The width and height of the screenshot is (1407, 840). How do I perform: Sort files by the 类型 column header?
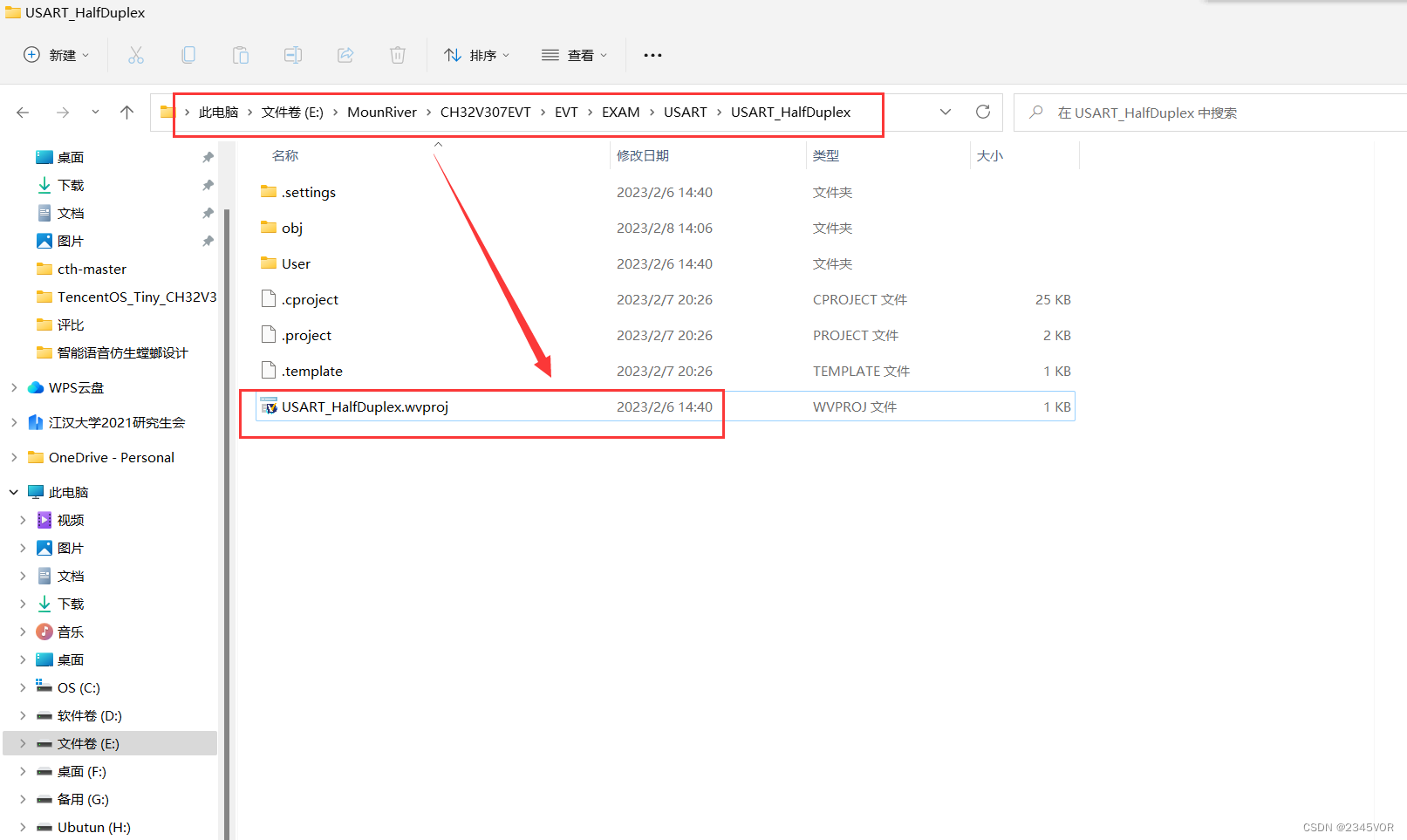pos(826,156)
